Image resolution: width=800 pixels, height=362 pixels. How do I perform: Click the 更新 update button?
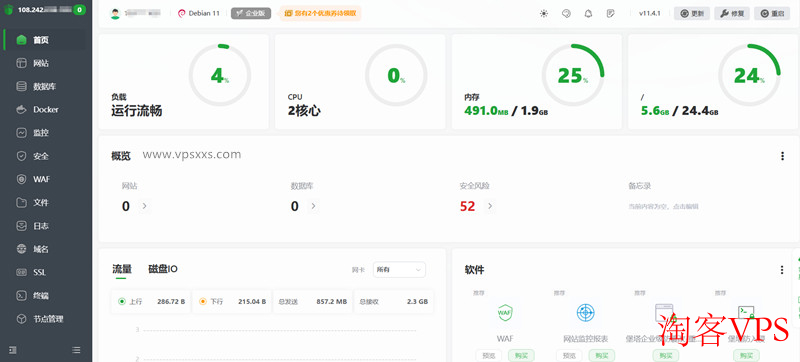[692, 14]
